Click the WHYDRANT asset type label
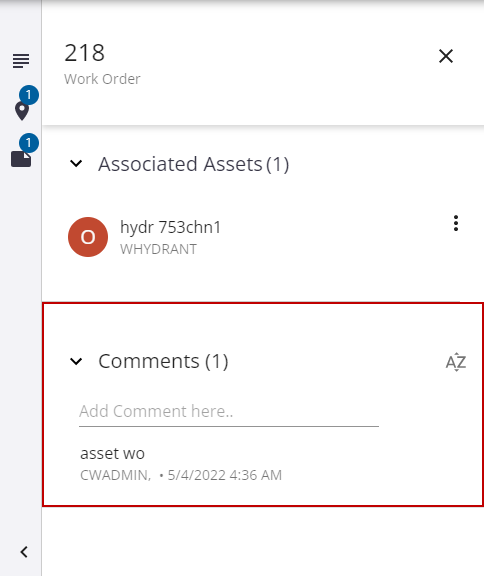484x576 pixels. pos(158,249)
